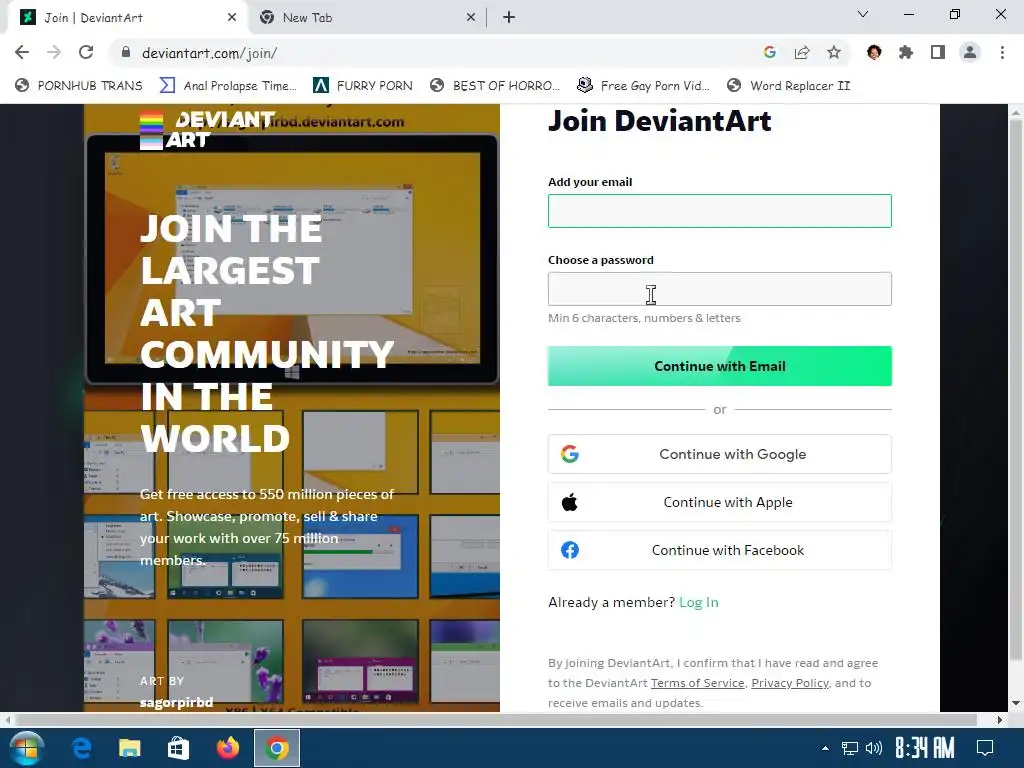View site info via the lock icon
Viewport: 1024px width, 768px height.
[126, 52]
